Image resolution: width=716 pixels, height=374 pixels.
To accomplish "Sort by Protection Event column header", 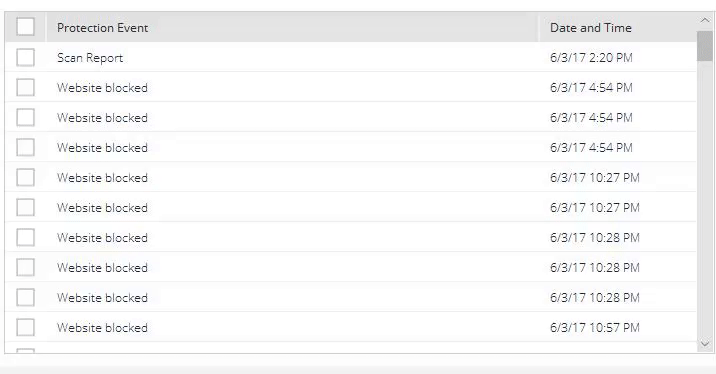I will pos(102,28).
